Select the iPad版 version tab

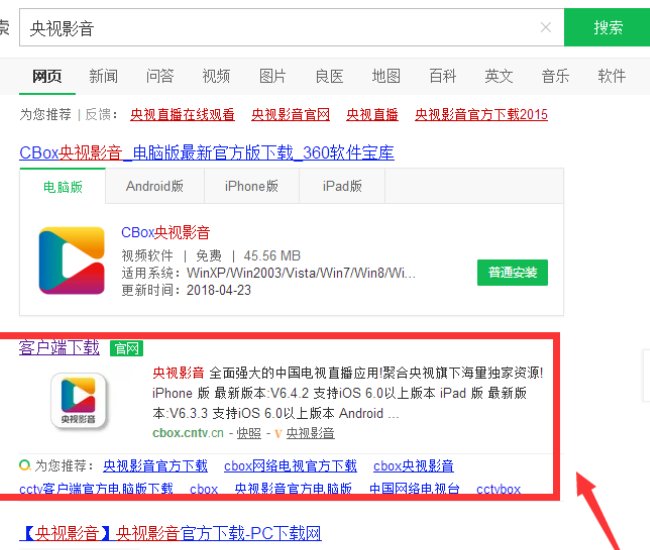342,187
